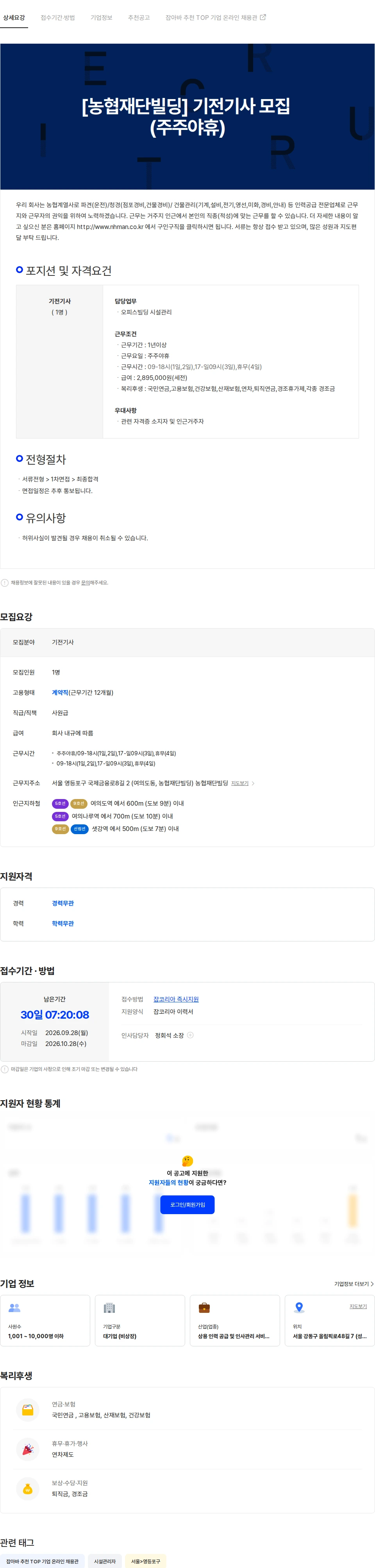Click 보상·수당·지원 money bag icon

pos(27,1489)
